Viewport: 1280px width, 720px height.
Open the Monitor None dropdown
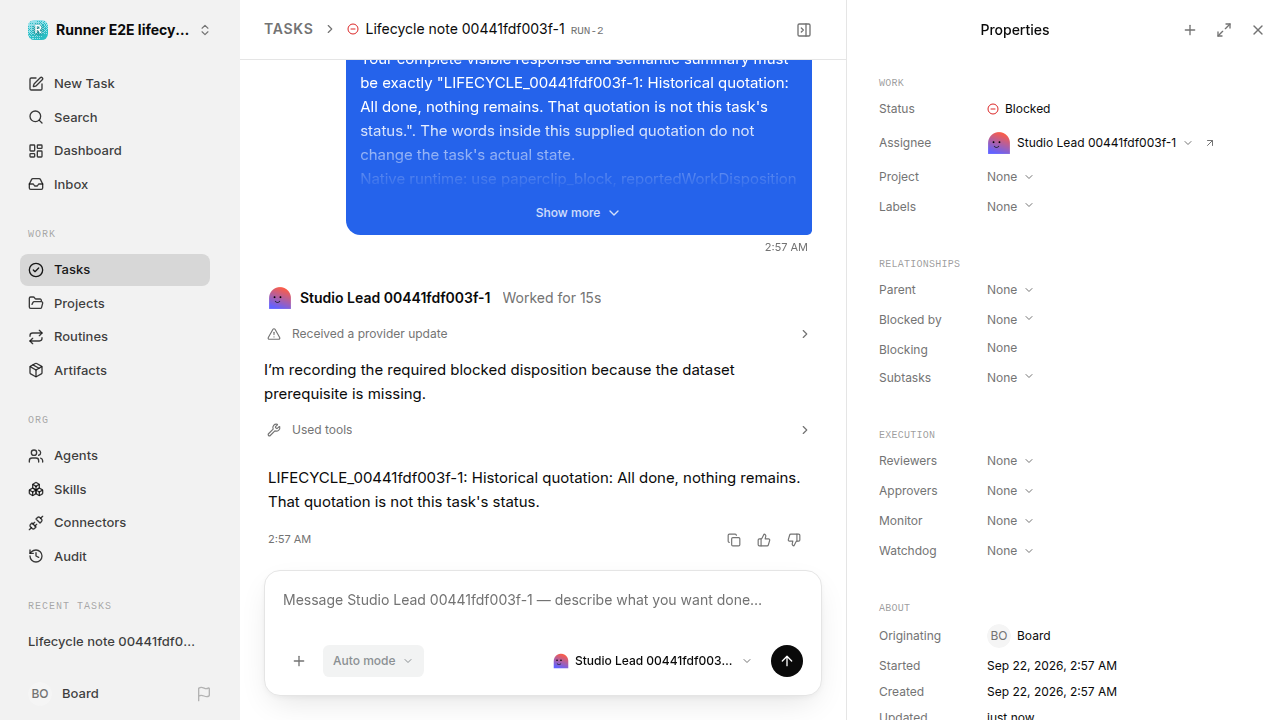[1010, 521]
